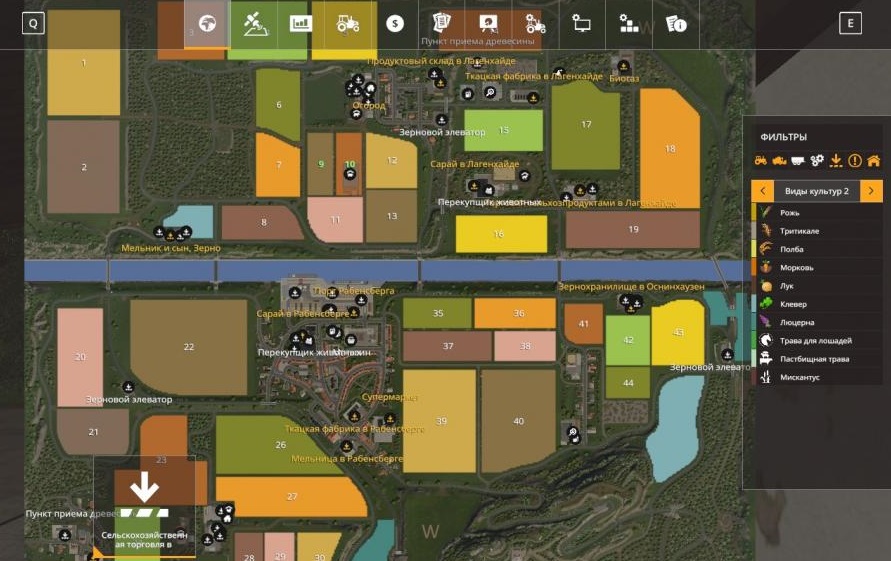Click the Виды культур 2 selector label
Viewport: 891px width, 561px height.
pos(817,190)
